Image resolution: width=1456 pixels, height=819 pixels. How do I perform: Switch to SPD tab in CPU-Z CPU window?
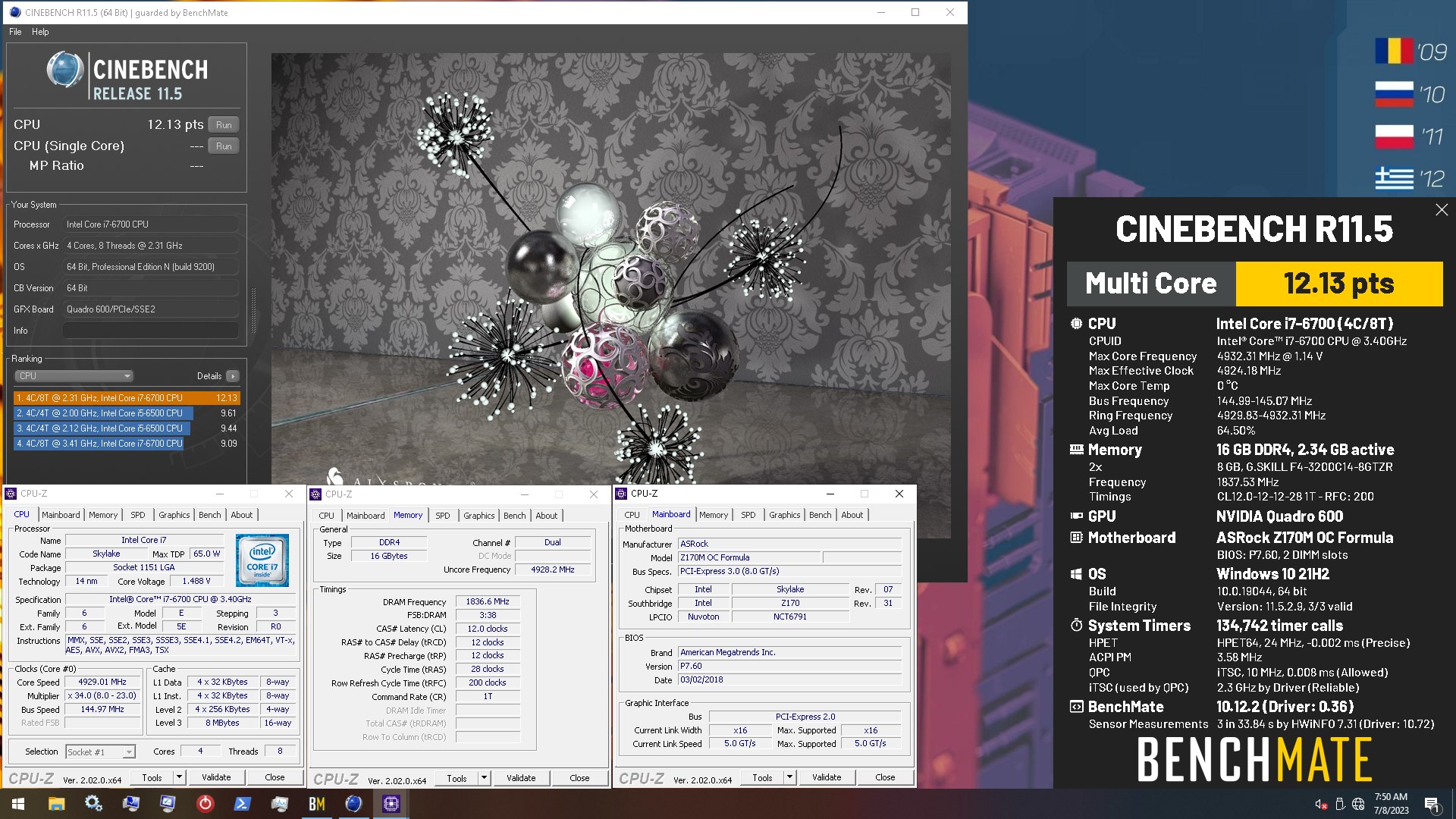click(x=137, y=515)
